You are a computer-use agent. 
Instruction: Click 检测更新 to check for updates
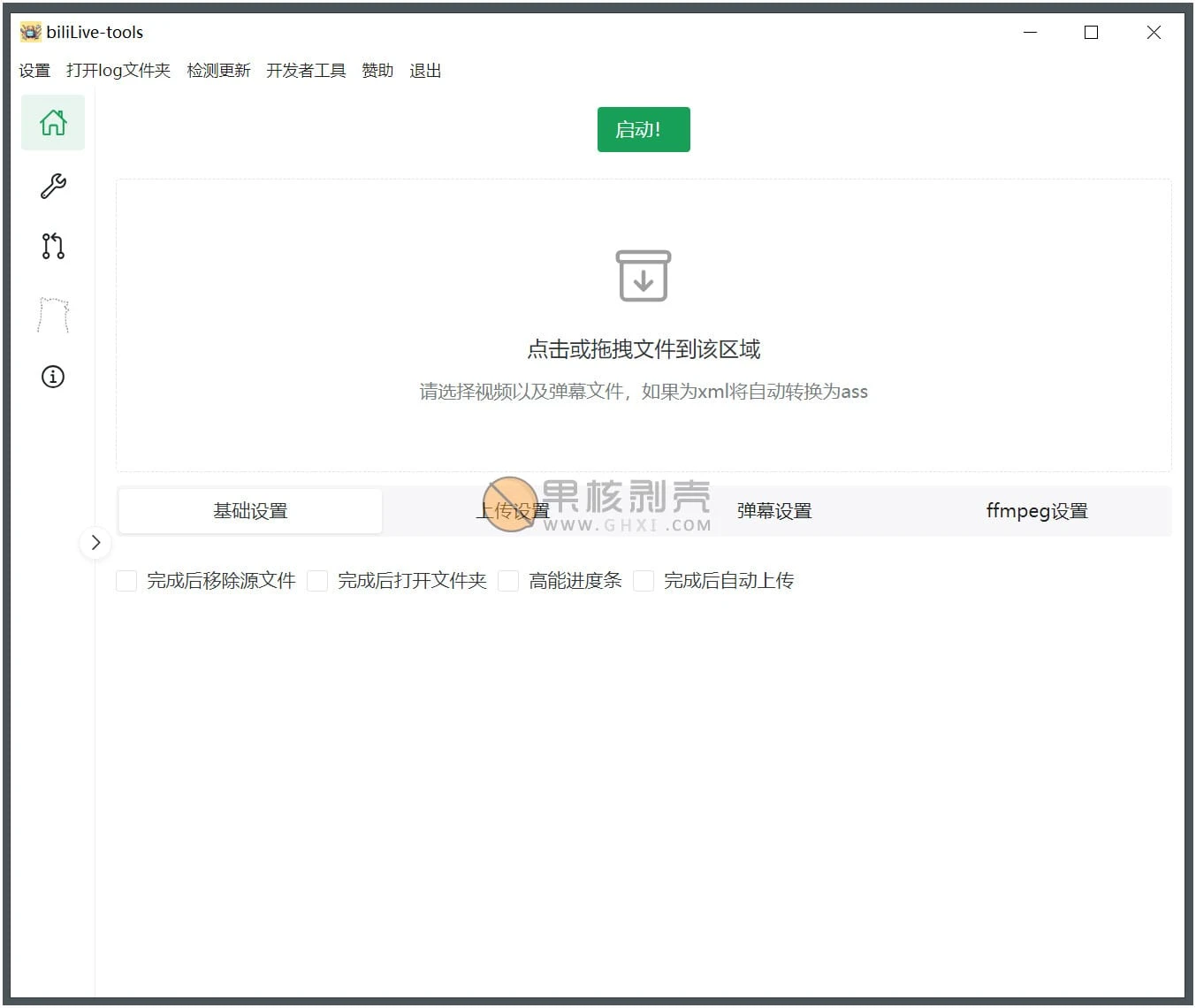tap(217, 71)
